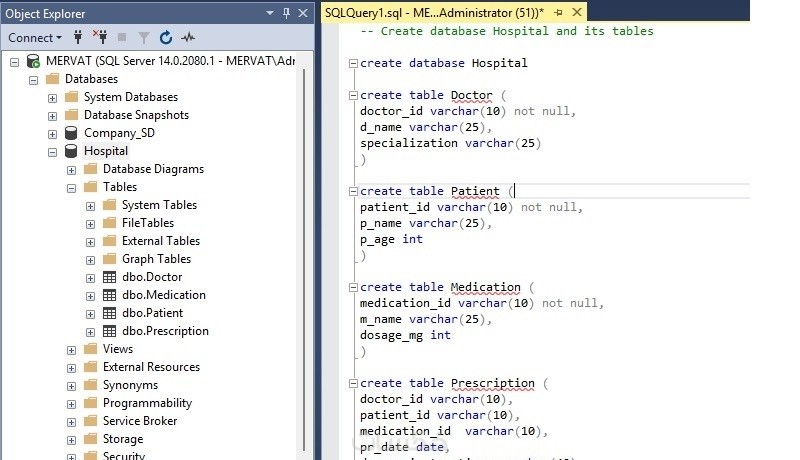This screenshot has height=460, width=800.
Task: Select the Database Diagrams folder icon
Action: point(90,168)
